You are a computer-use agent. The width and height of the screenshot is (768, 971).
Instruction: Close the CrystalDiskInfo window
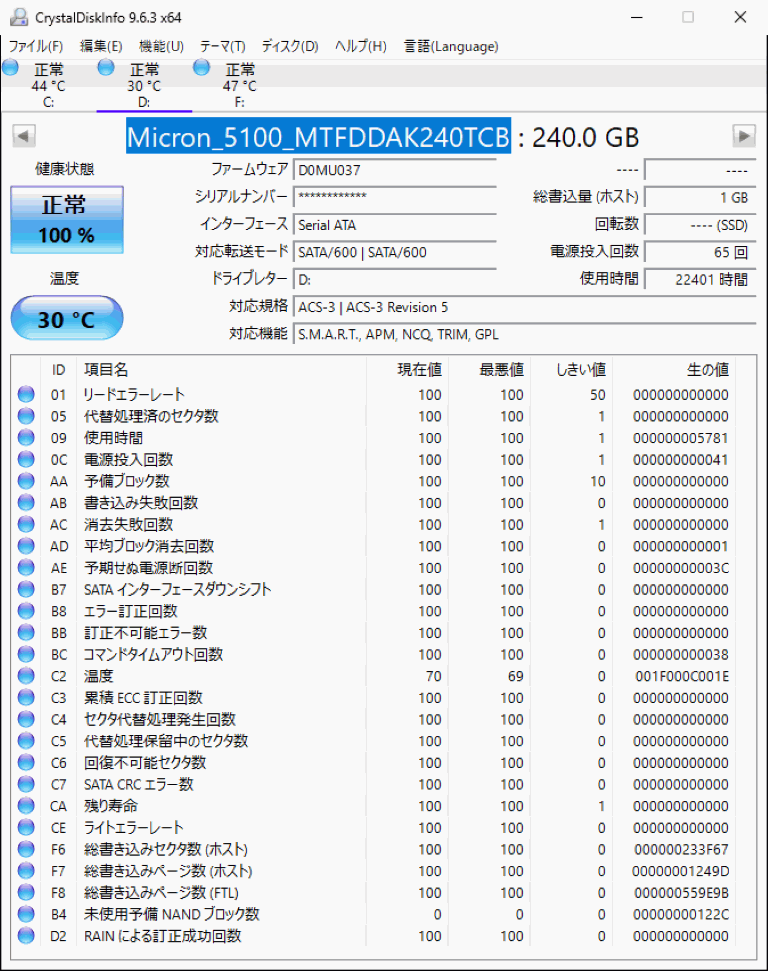tap(740, 17)
